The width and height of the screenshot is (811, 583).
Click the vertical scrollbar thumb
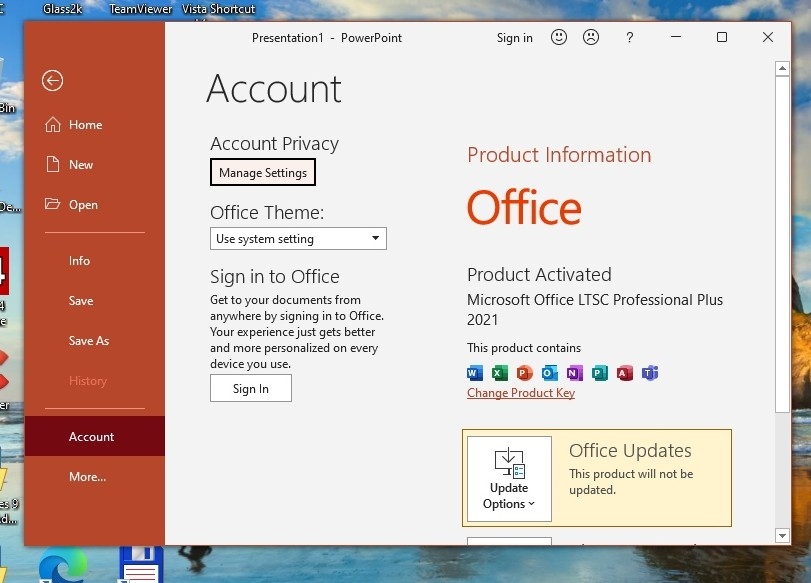(x=782, y=244)
